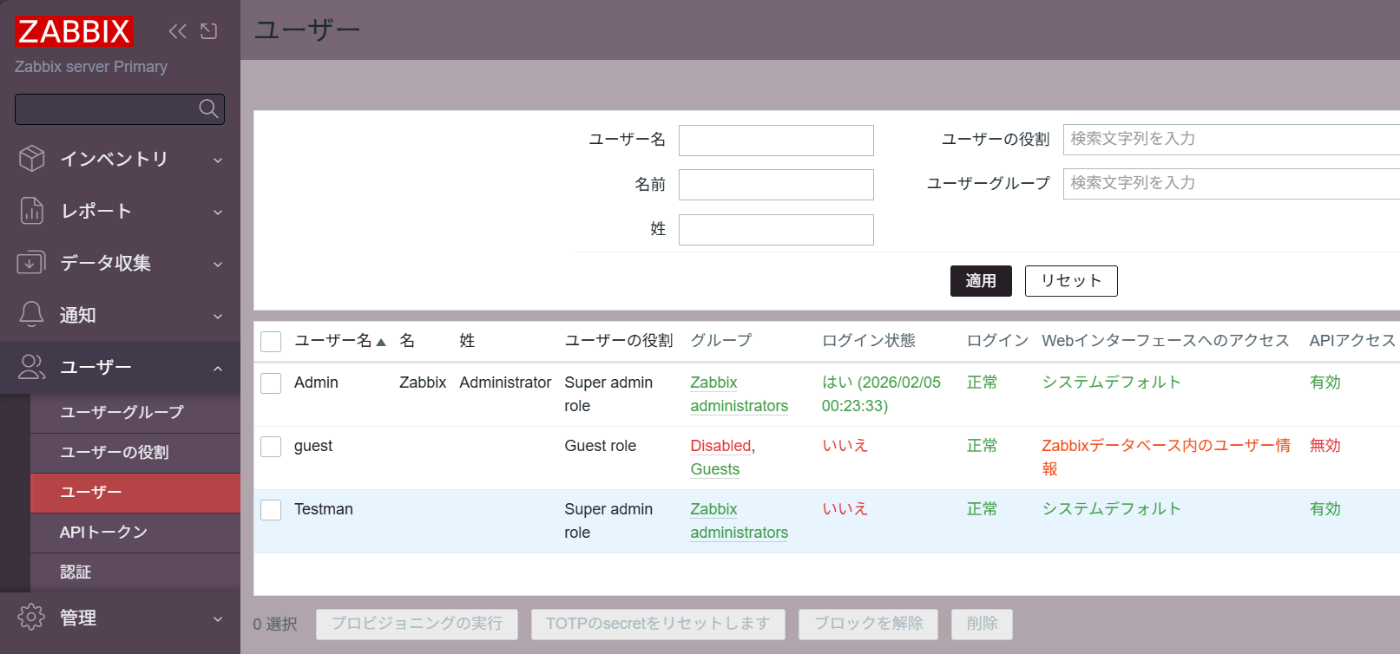The width and height of the screenshot is (1400, 654).
Task: Open the ユーザーの役割 submenu item
Action: 135,452
